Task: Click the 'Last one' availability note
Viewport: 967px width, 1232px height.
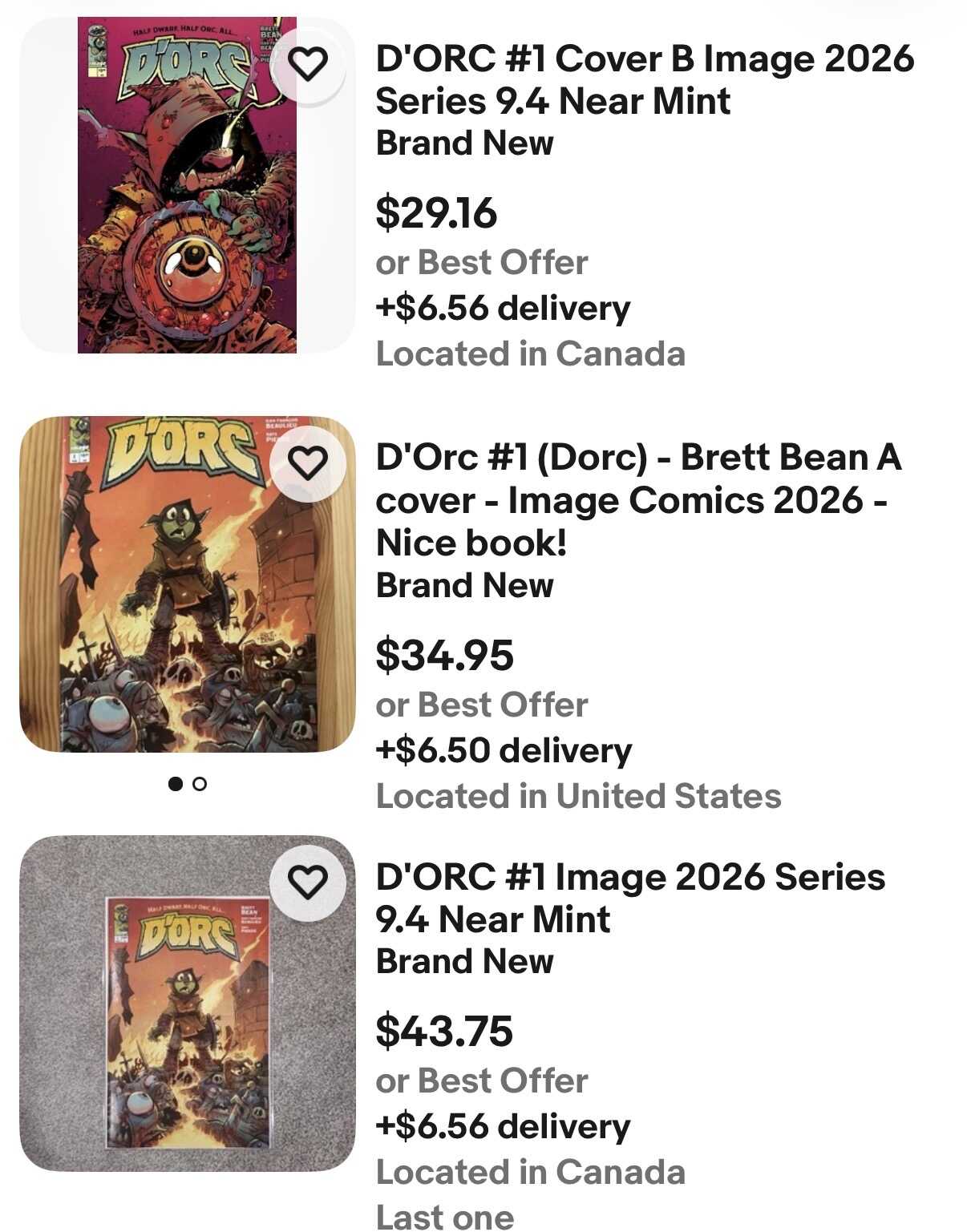Action: (x=444, y=1217)
